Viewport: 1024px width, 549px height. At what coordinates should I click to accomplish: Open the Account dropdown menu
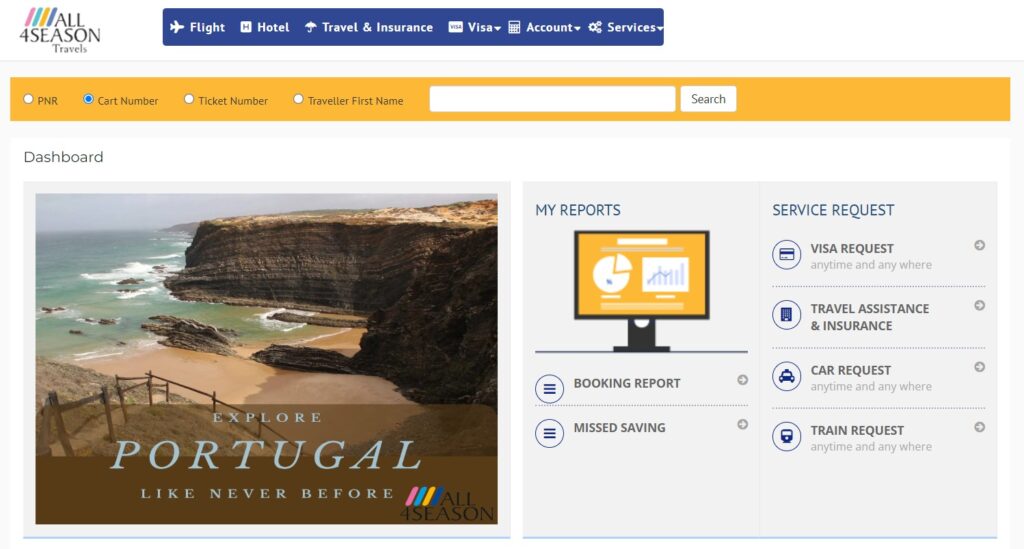pyautogui.click(x=545, y=27)
